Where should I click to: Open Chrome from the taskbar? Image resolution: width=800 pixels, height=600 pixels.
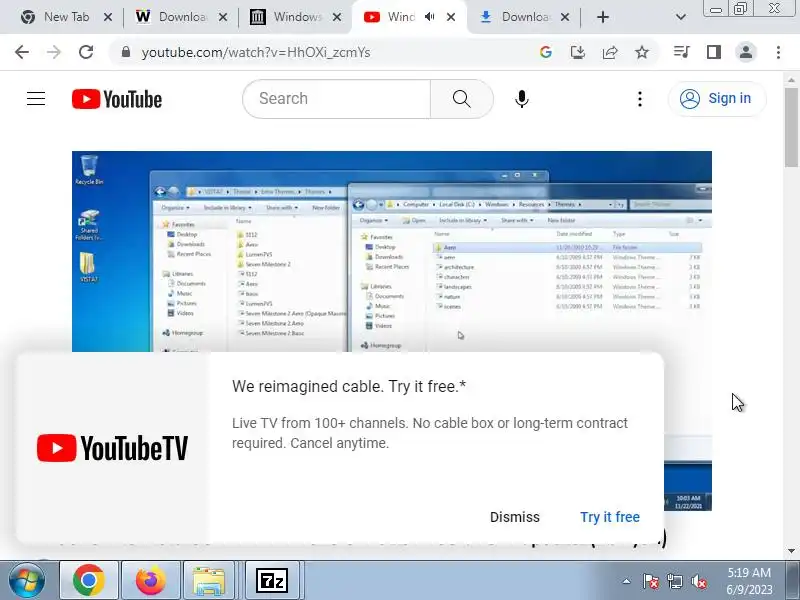click(x=89, y=581)
